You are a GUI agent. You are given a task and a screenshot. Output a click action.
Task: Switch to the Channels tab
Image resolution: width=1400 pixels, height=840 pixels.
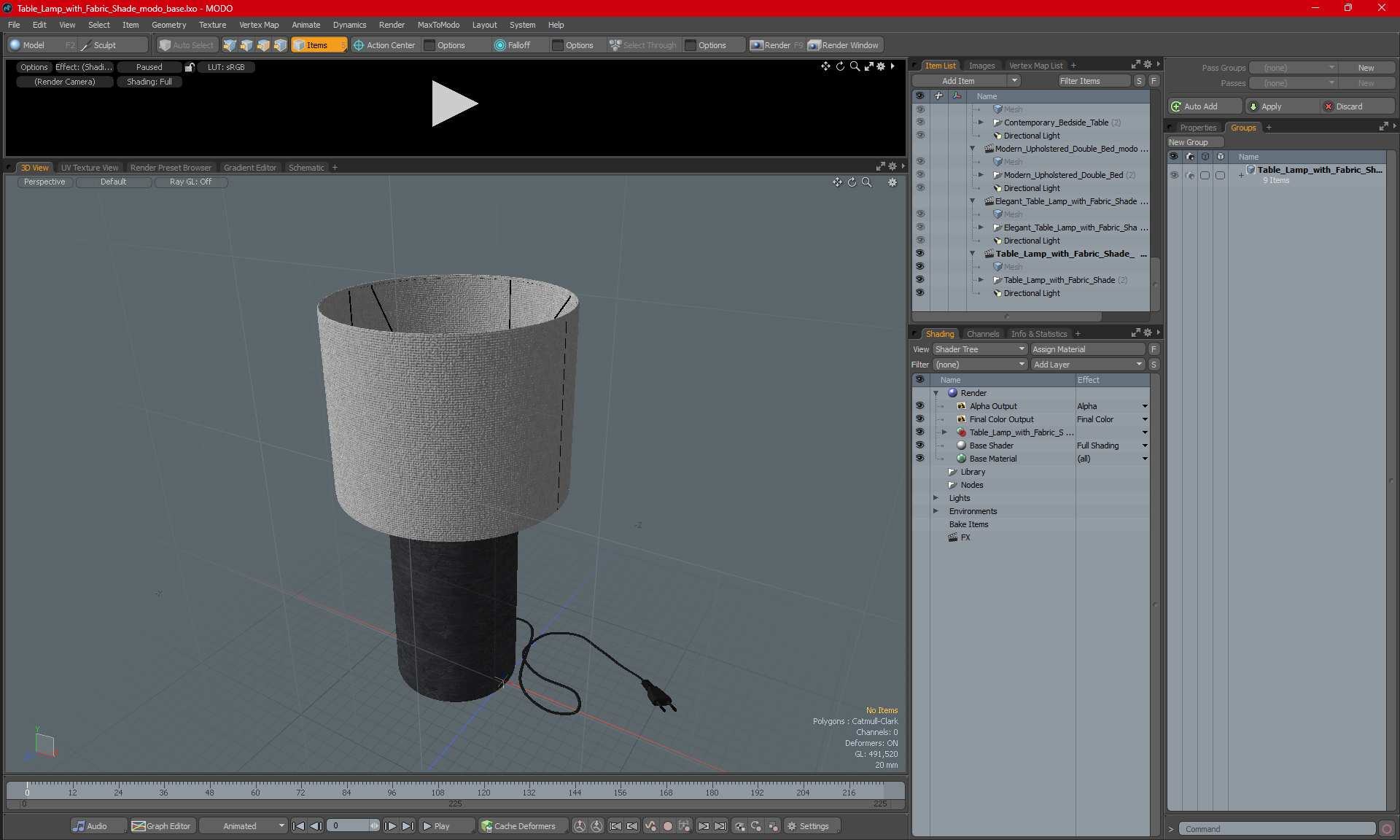pos(983,334)
